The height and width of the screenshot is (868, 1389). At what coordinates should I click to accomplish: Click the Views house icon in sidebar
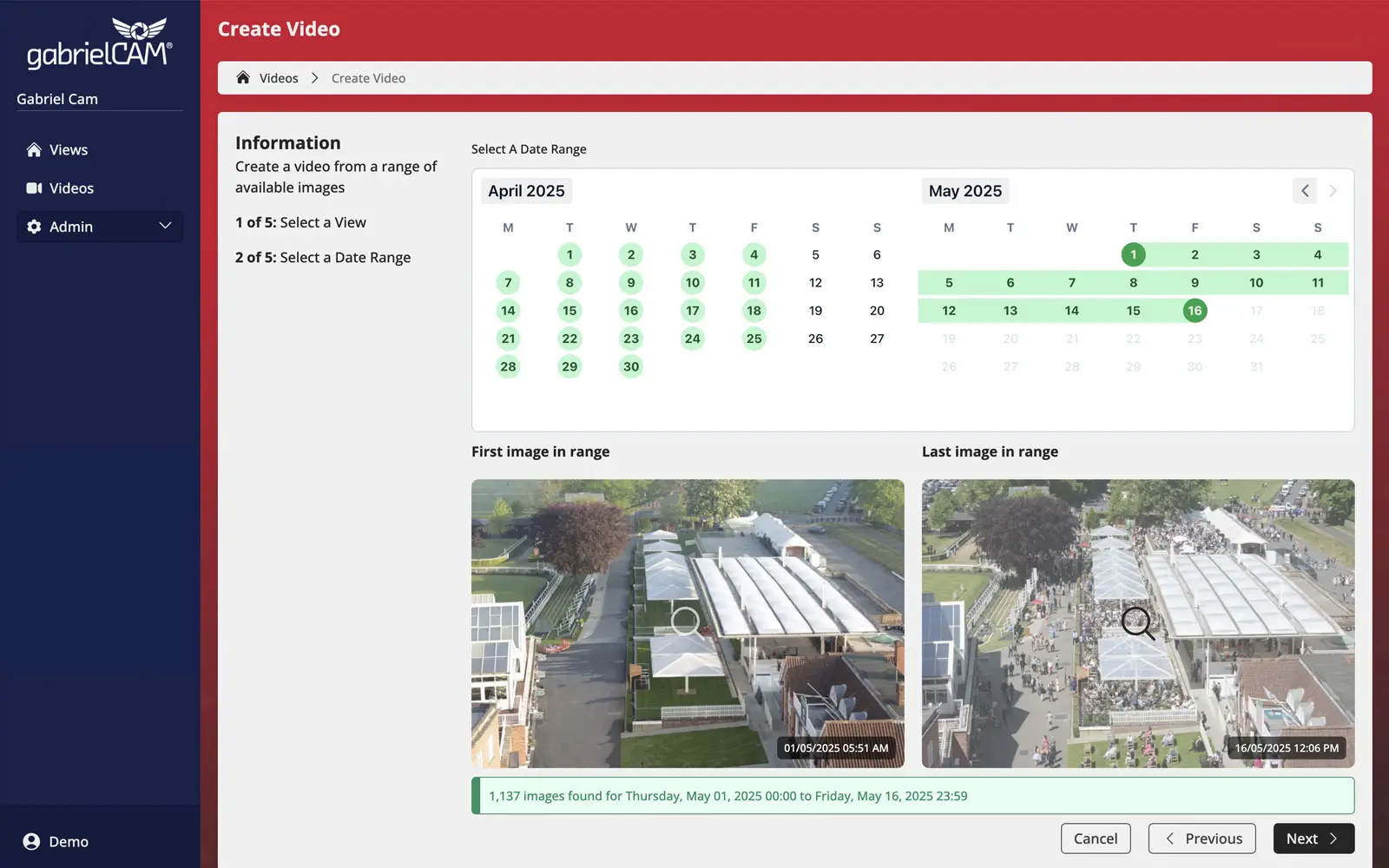(x=34, y=150)
